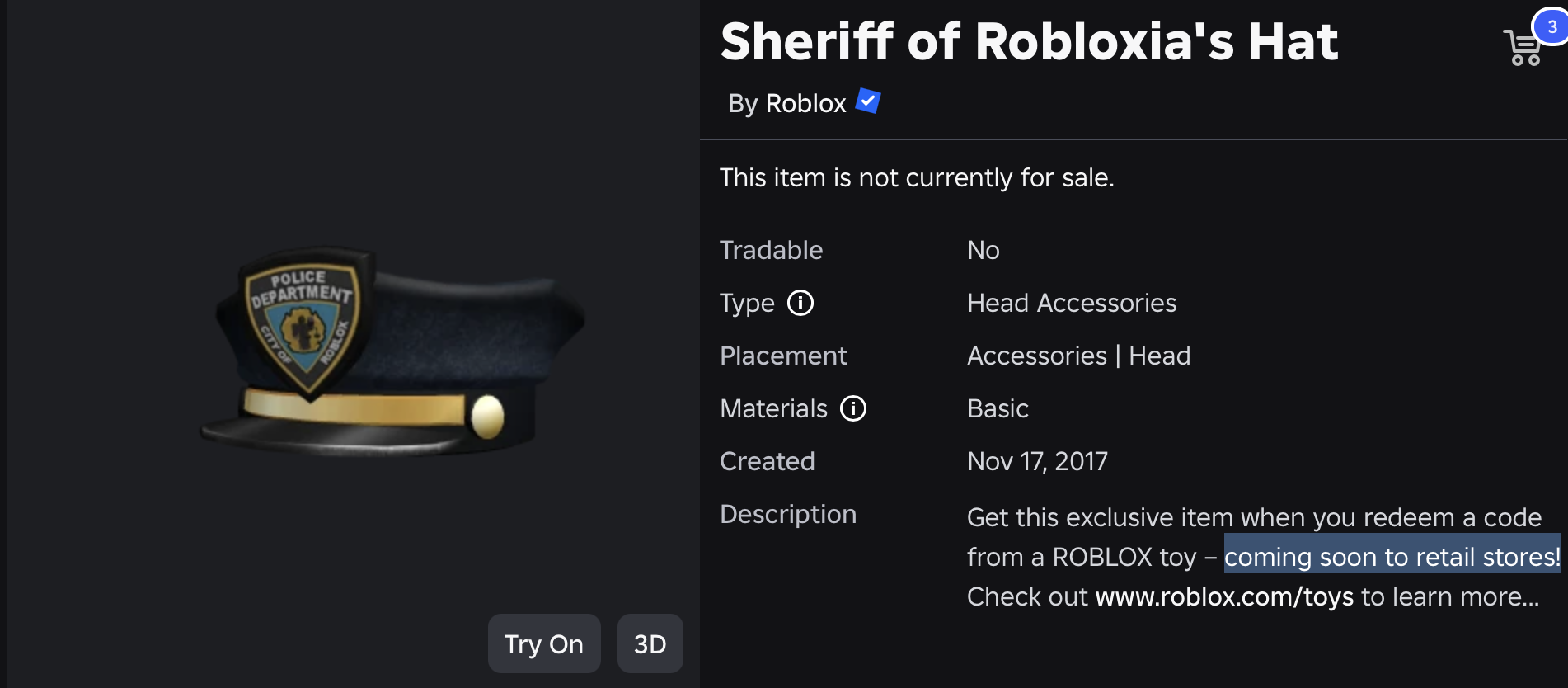Open the Roblox creator profile link
Viewport: 1568px width, 688px height.
(x=805, y=103)
